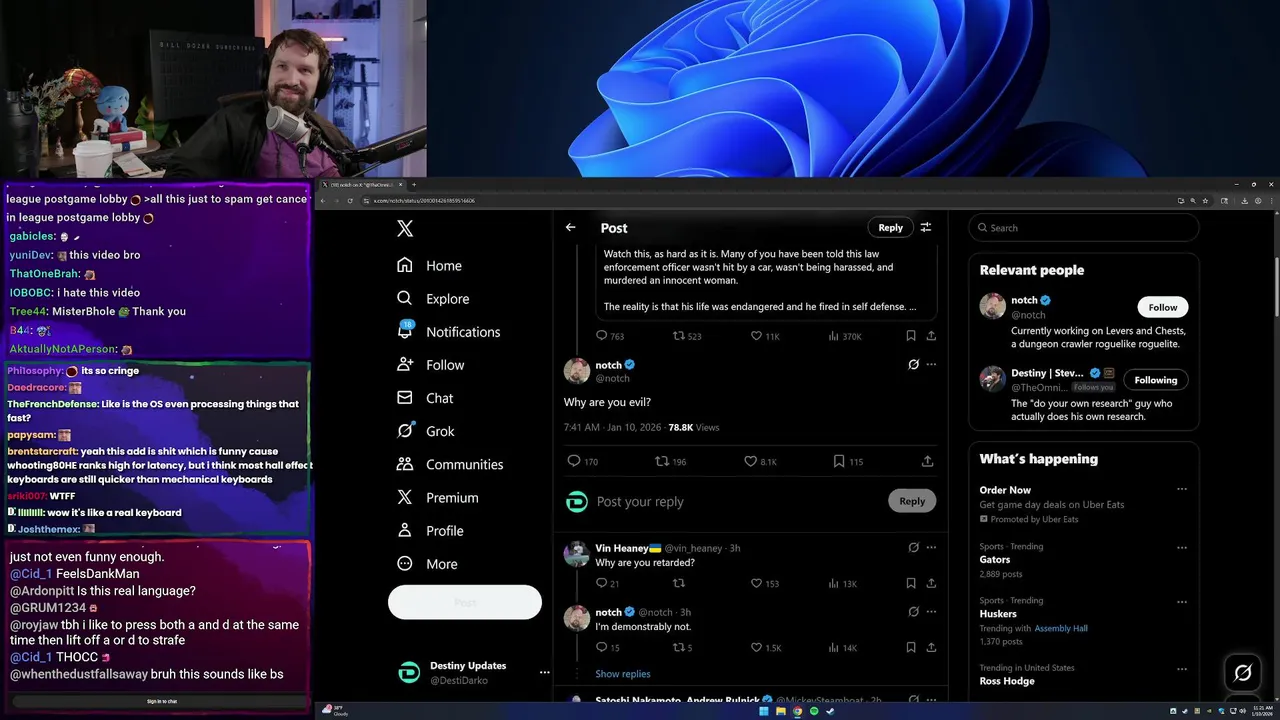The height and width of the screenshot is (720, 1280).
Task: Open Windows Start button on taskbar
Action: point(763,711)
